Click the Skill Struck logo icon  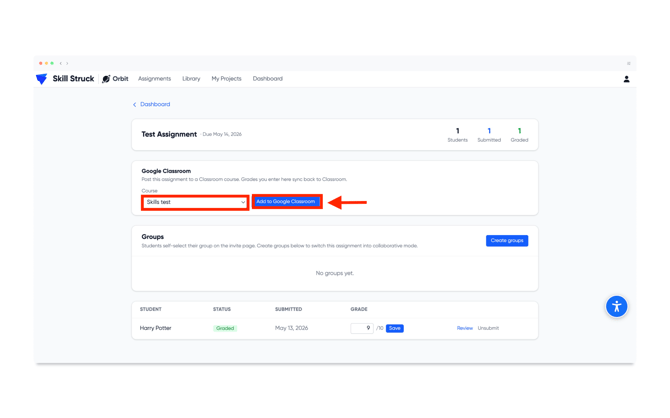[x=41, y=79]
